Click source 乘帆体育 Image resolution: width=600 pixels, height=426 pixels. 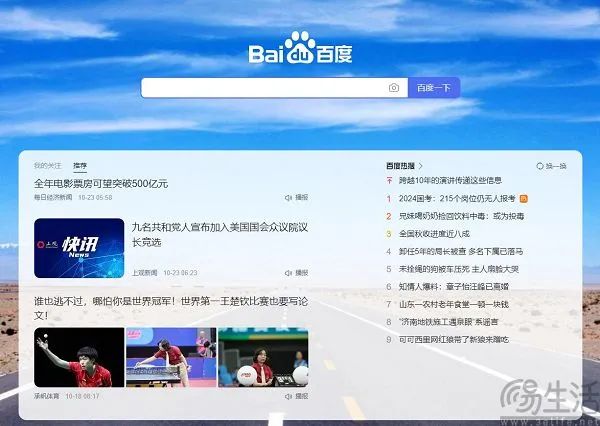coord(46,396)
